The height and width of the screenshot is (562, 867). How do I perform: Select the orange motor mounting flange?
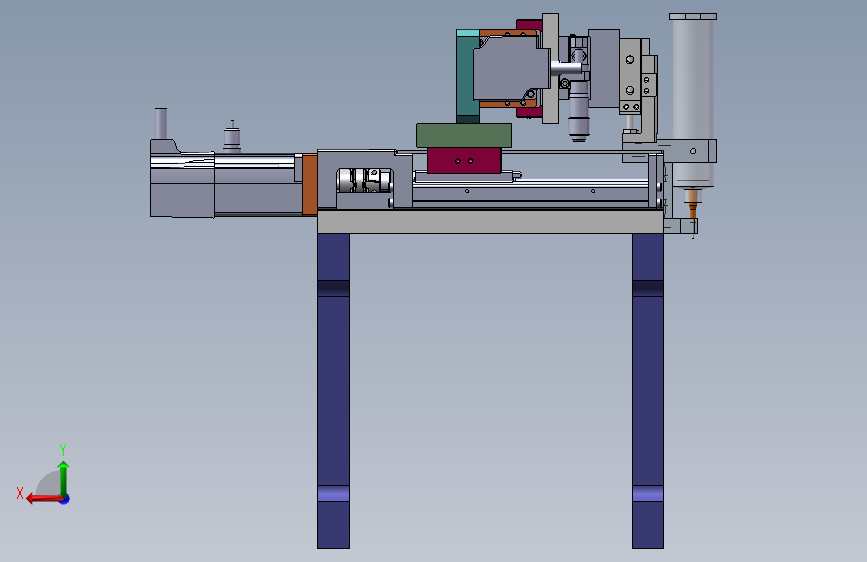[310, 185]
